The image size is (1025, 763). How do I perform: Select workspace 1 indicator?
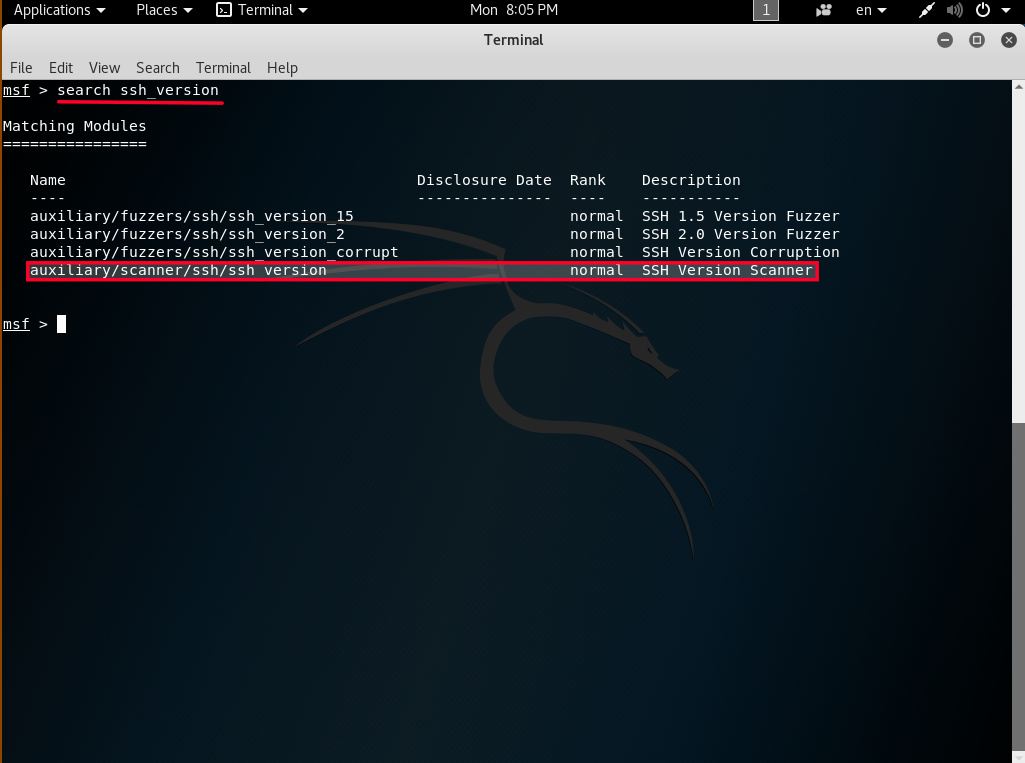[766, 10]
